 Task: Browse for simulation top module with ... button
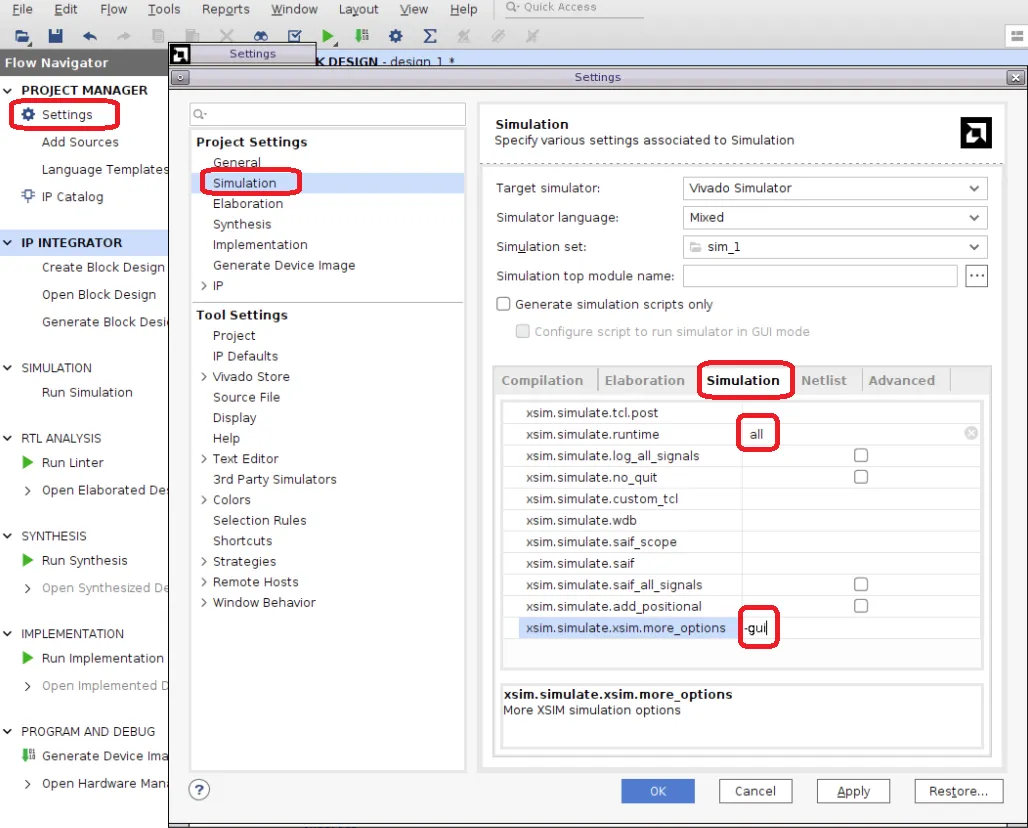click(x=976, y=276)
